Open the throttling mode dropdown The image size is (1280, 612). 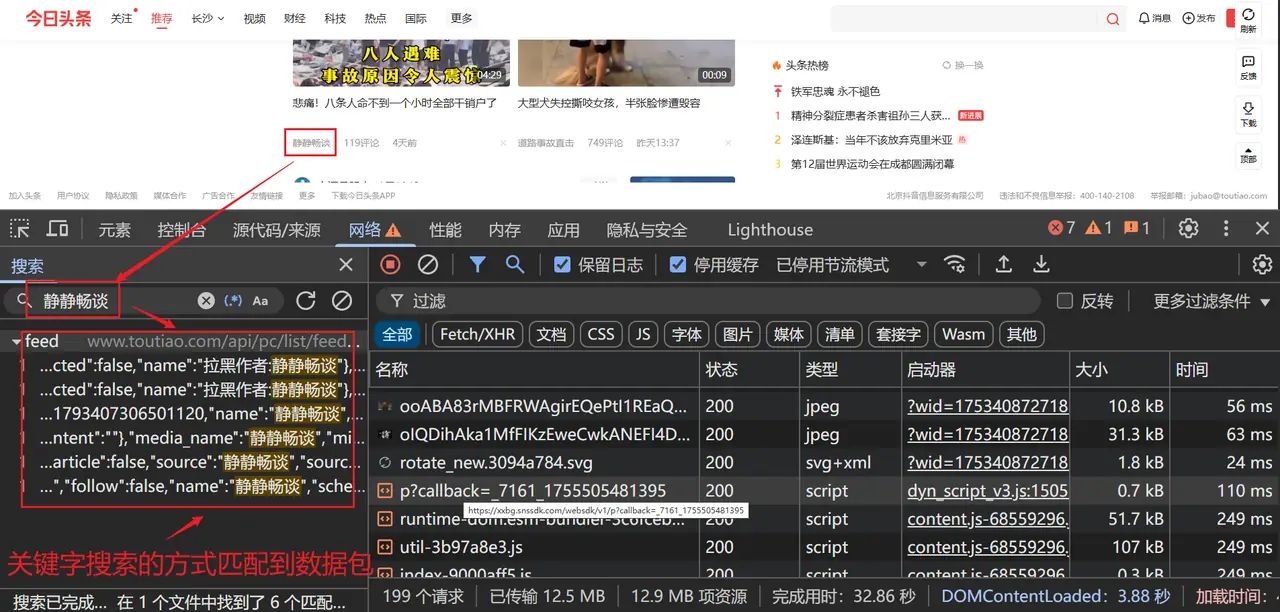[x=920, y=265]
